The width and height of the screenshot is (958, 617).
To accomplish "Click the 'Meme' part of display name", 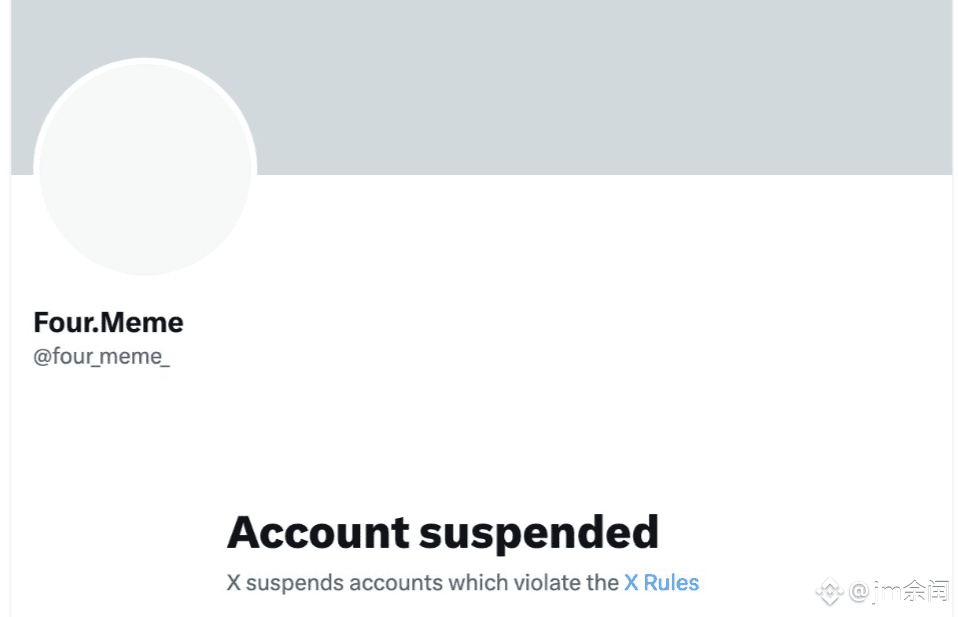I will click(142, 322).
